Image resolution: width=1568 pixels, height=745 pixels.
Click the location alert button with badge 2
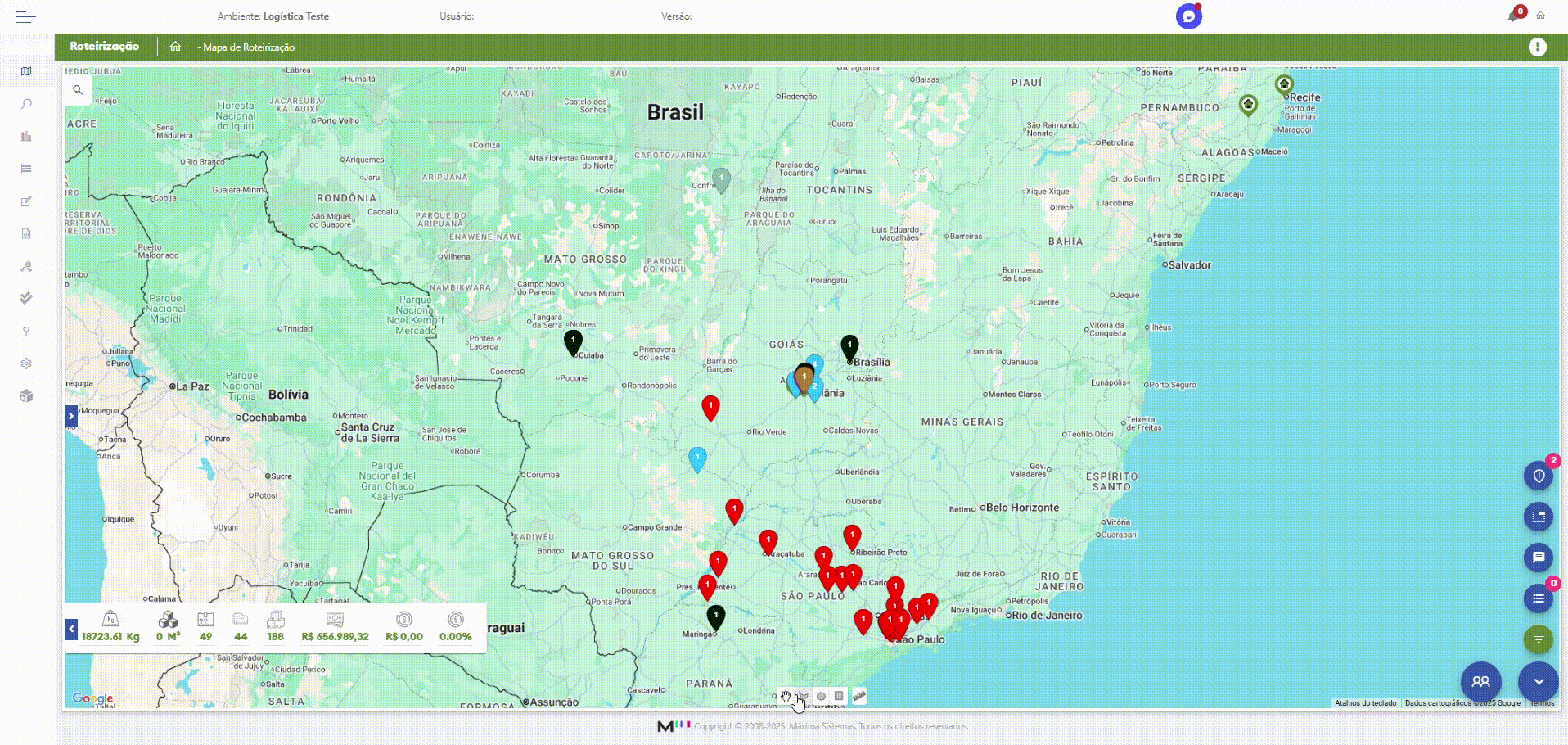1538,476
